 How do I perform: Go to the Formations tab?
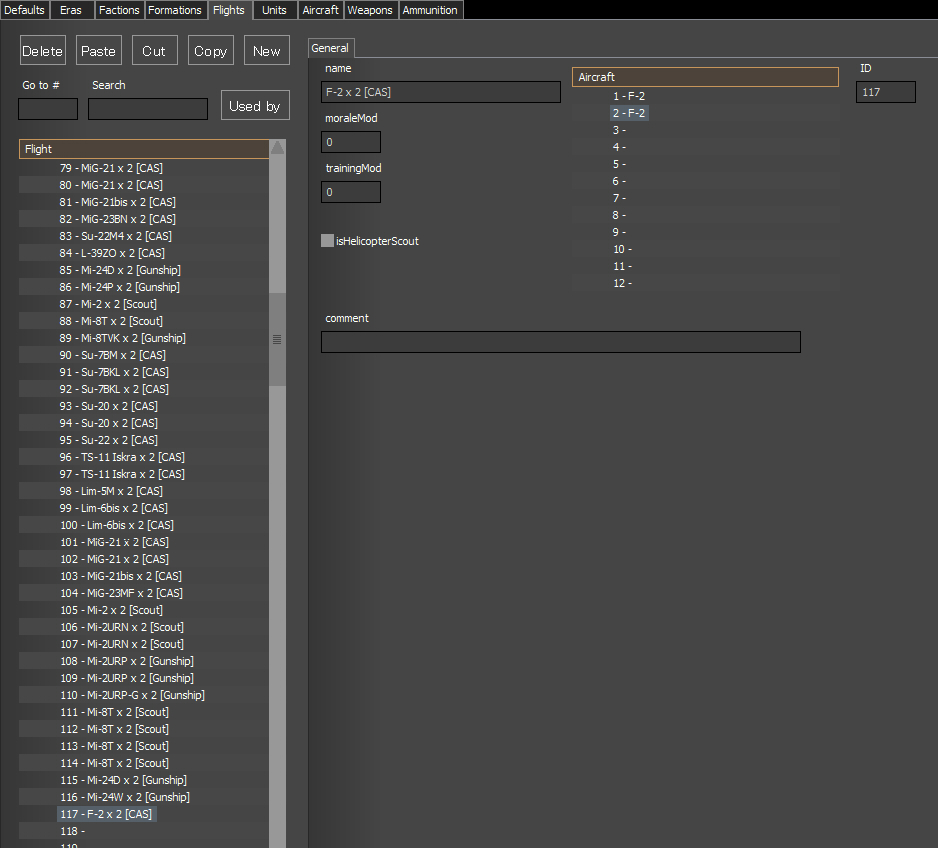pyautogui.click(x=175, y=10)
